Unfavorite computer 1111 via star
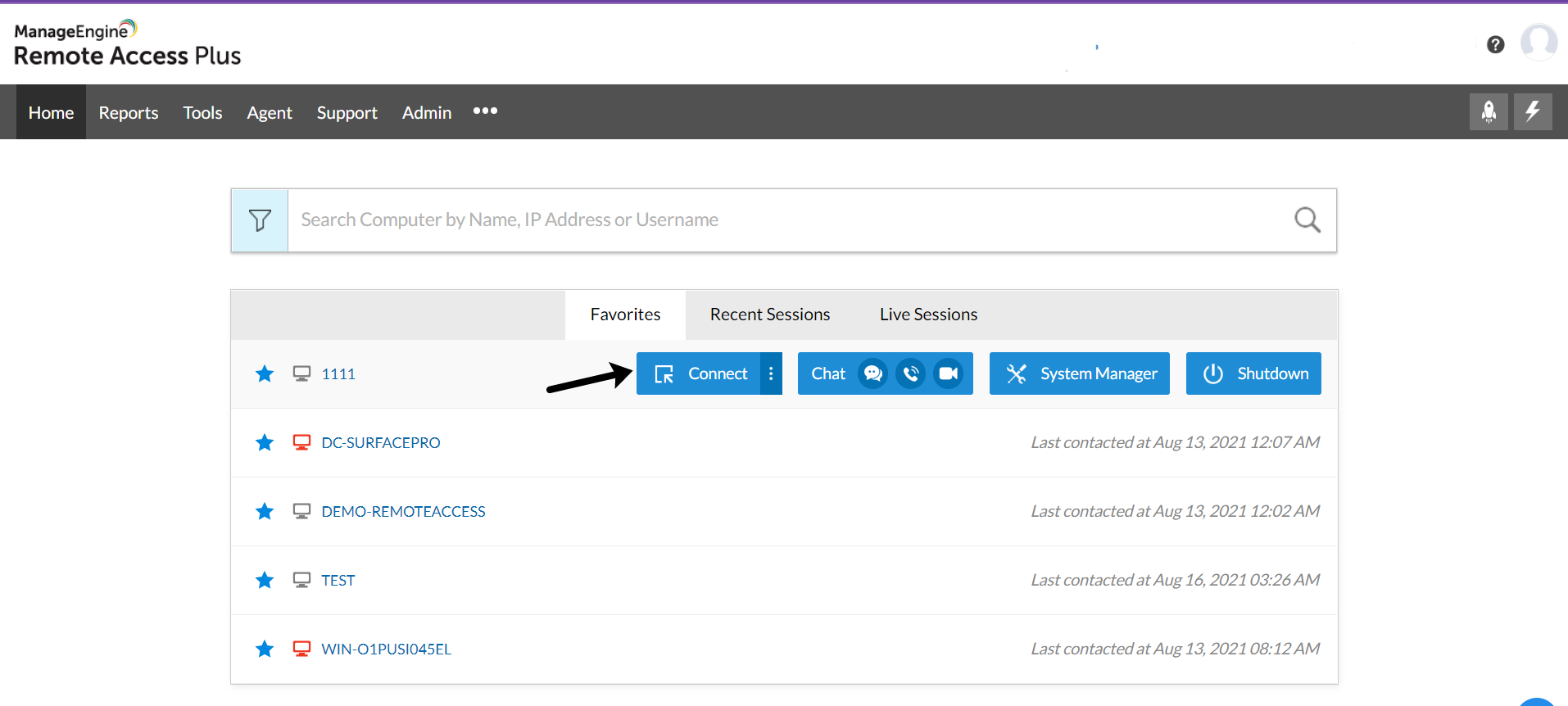This screenshot has width=1568, height=706. pyautogui.click(x=265, y=374)
